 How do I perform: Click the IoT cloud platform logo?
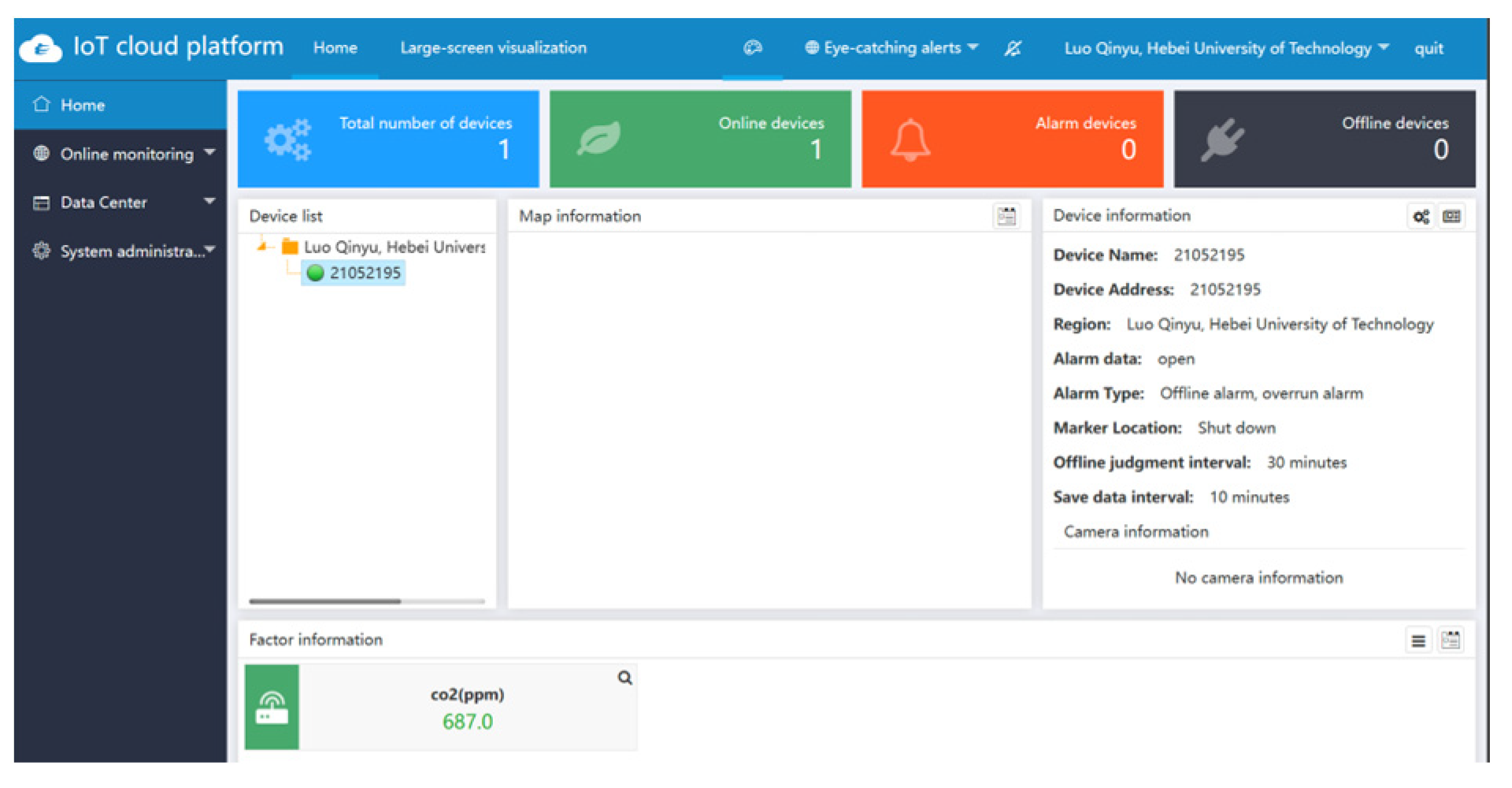click(41, 48)
